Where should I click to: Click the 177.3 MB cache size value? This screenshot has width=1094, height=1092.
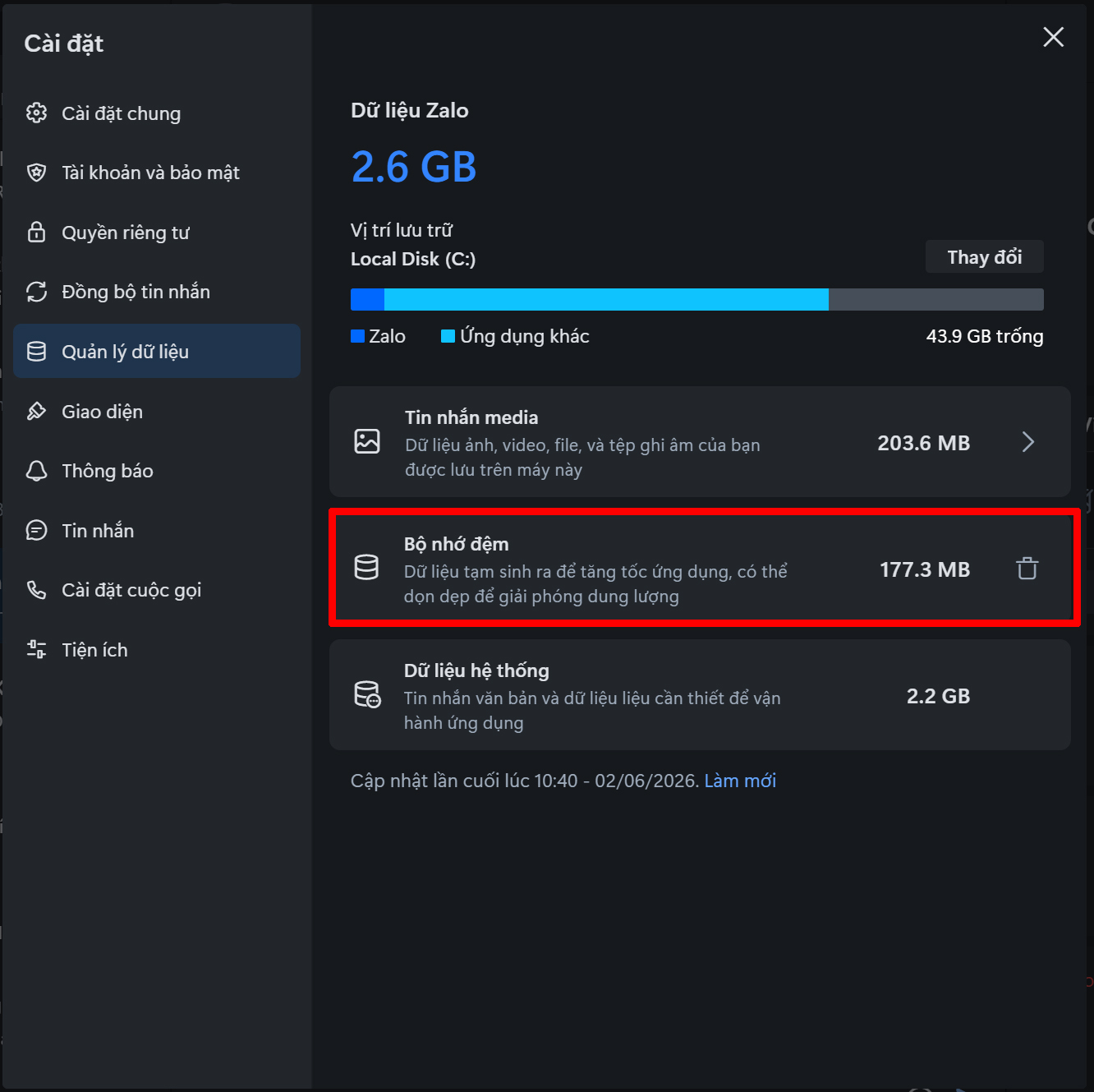click(x=925, y=569)
